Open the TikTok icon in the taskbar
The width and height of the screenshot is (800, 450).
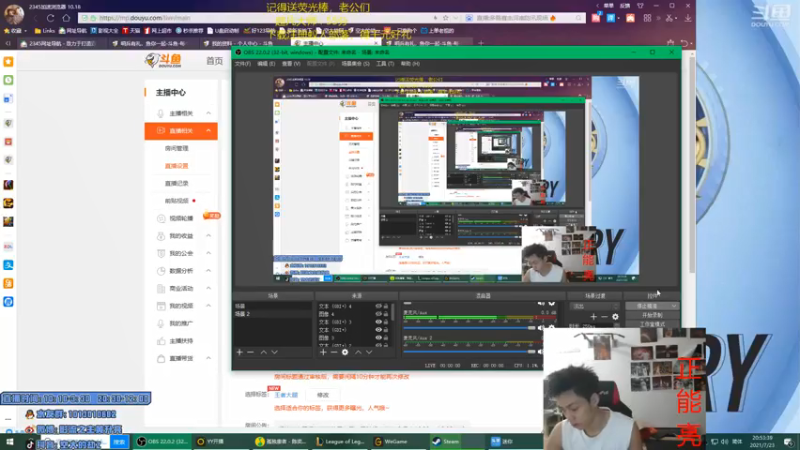coord(30,444)
